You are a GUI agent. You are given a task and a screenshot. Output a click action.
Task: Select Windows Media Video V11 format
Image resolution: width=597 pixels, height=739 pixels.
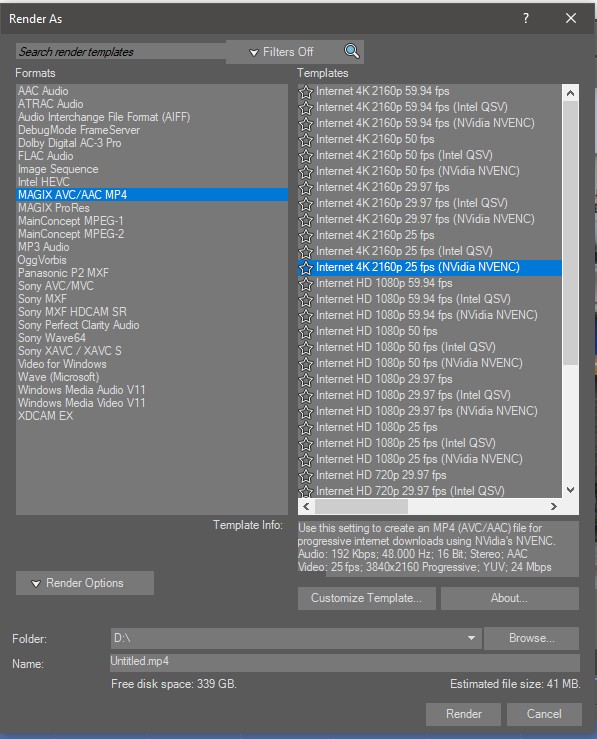pos(152,403)
